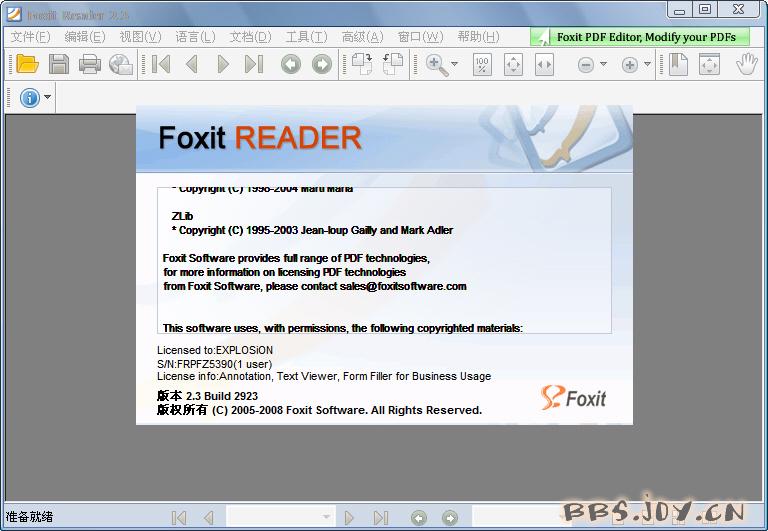Click 'Foxit Software provides full range' line
The width and height of the screenshot is (768, 531).
[x=296, y=258]
